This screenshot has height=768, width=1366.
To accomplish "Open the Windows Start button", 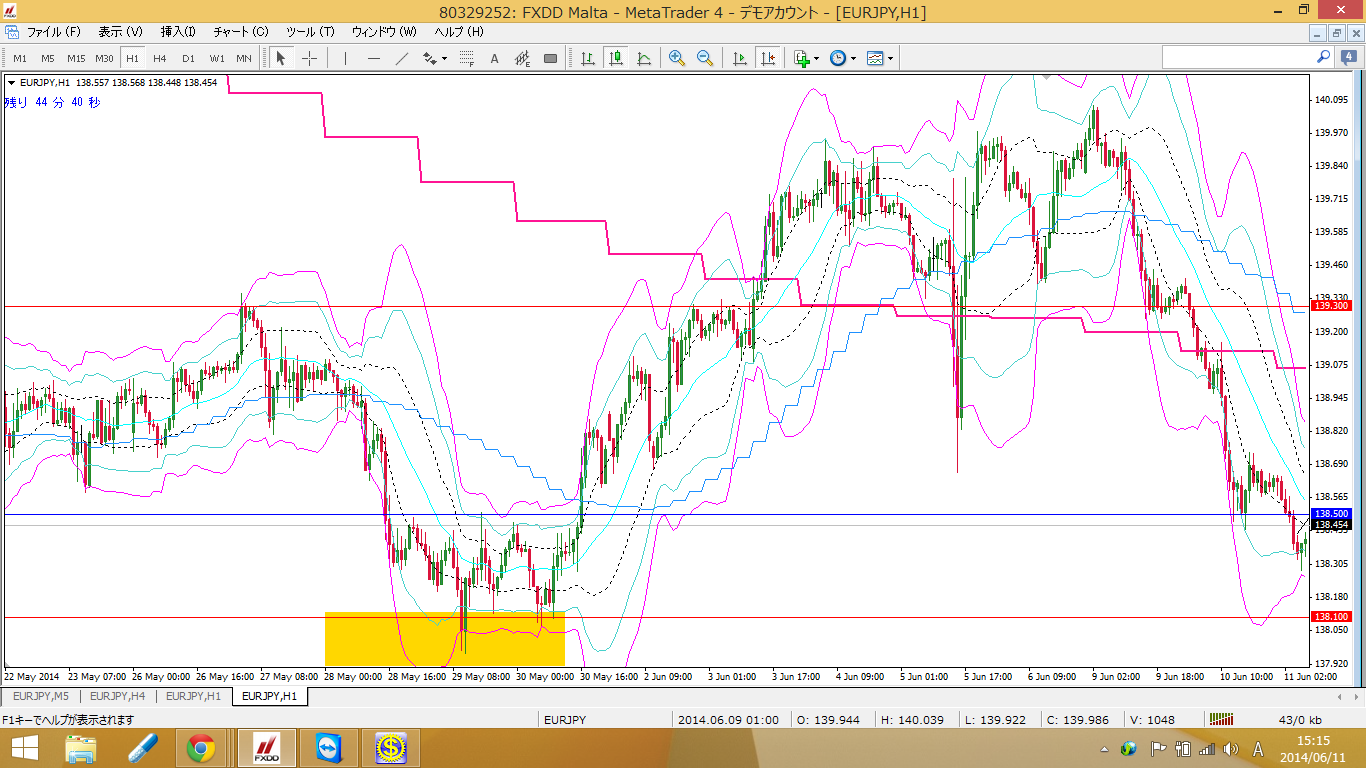I will click(27, 748).
